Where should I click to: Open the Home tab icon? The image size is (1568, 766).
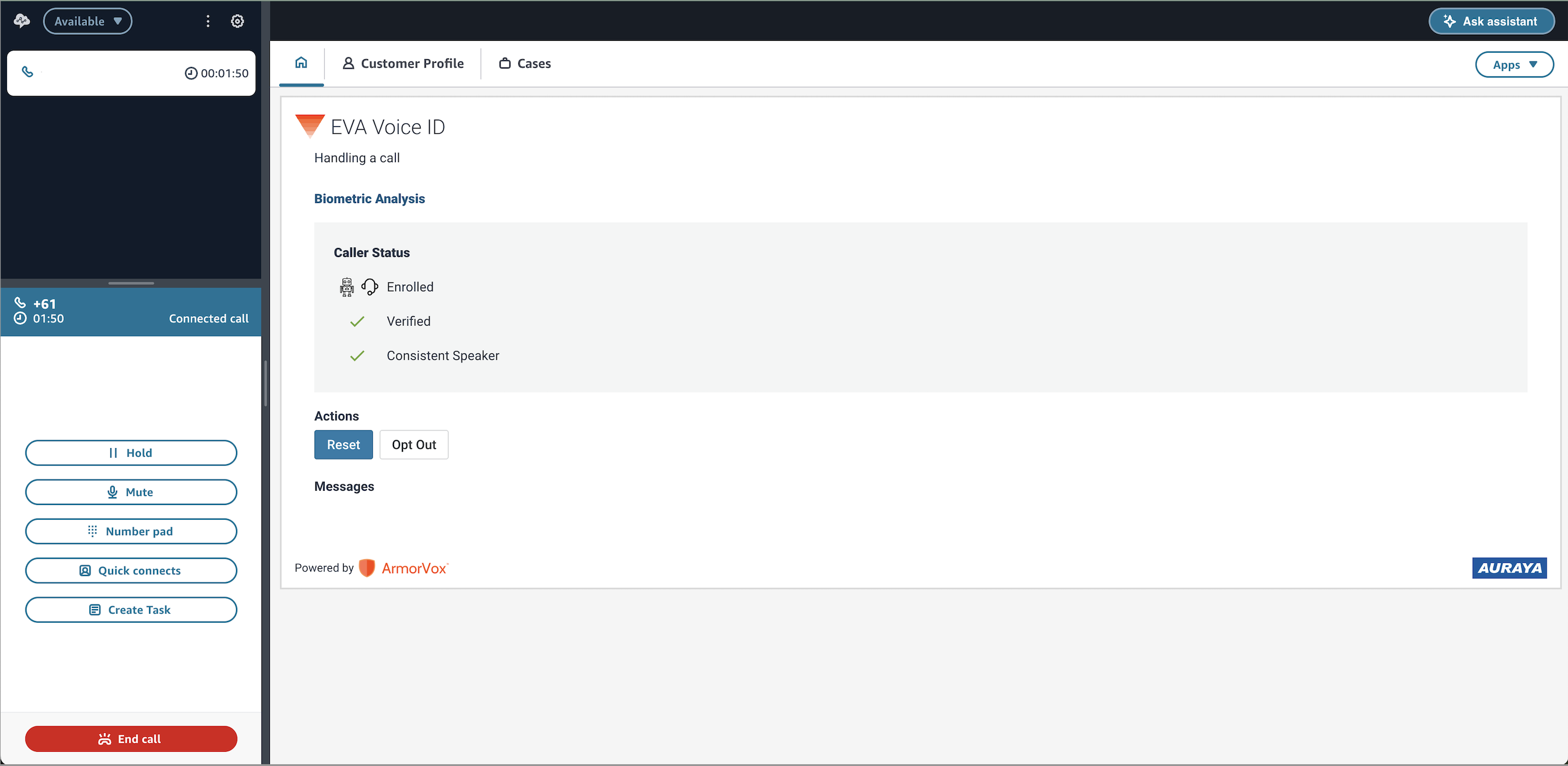click(301, 63)
